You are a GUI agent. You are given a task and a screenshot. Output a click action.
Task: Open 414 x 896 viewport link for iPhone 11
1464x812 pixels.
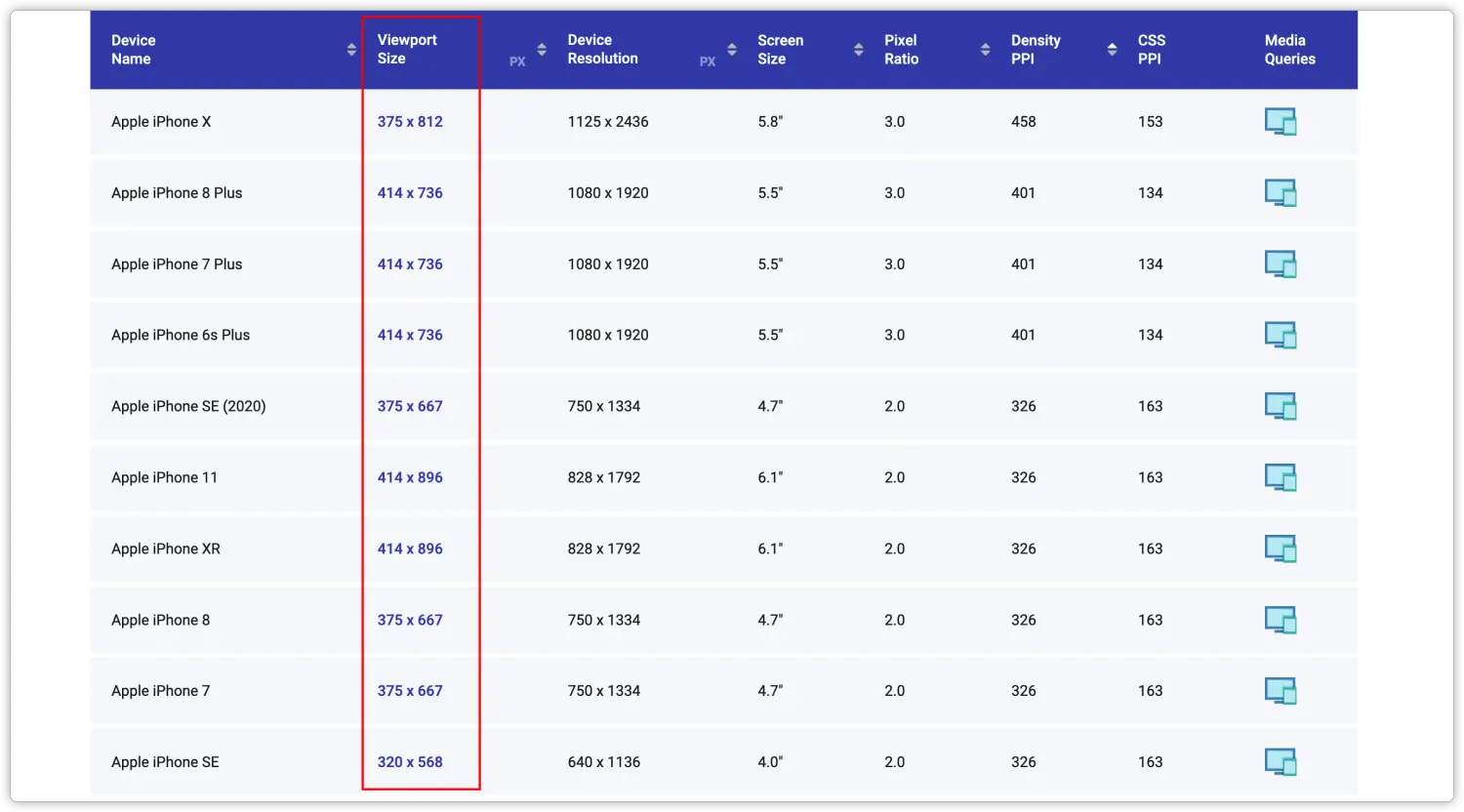410,477
